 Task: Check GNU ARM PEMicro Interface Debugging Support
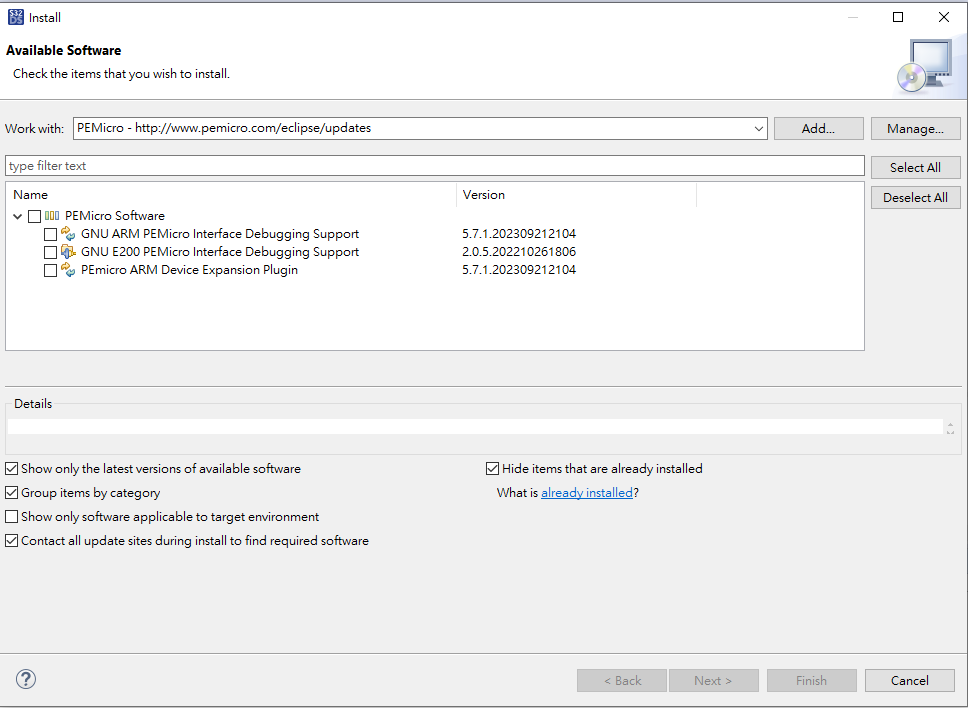click(50, 234)
